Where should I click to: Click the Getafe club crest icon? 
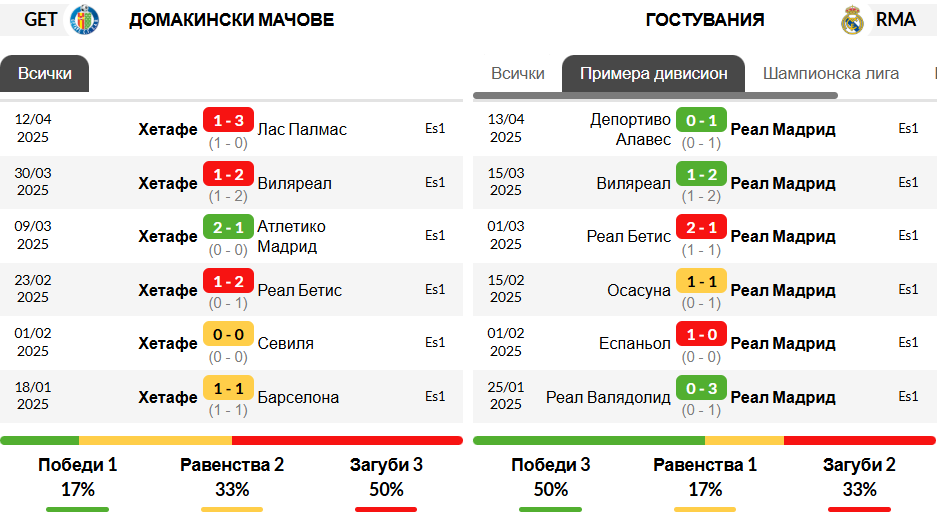84,19
